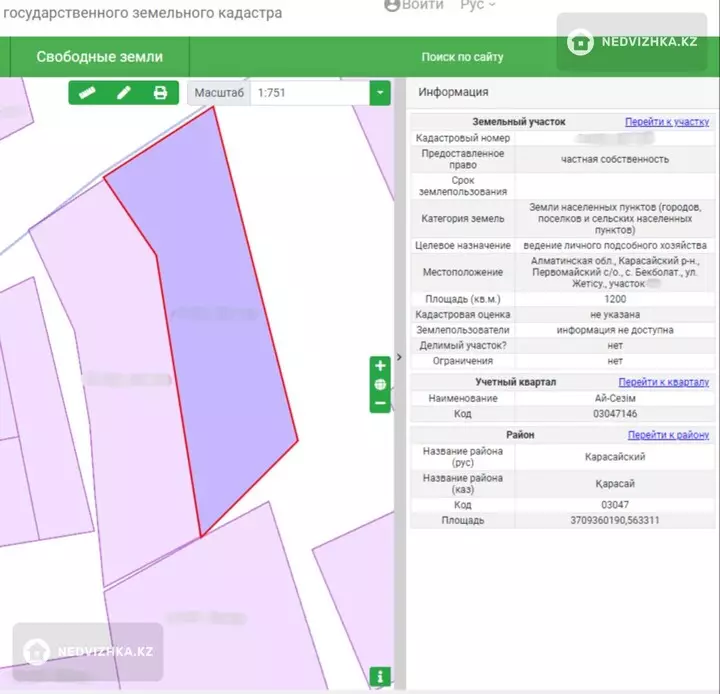This screenshot has width=720, height=694.
Task: Open the scale dropdown arrow
Action: [x=380, y=93]
